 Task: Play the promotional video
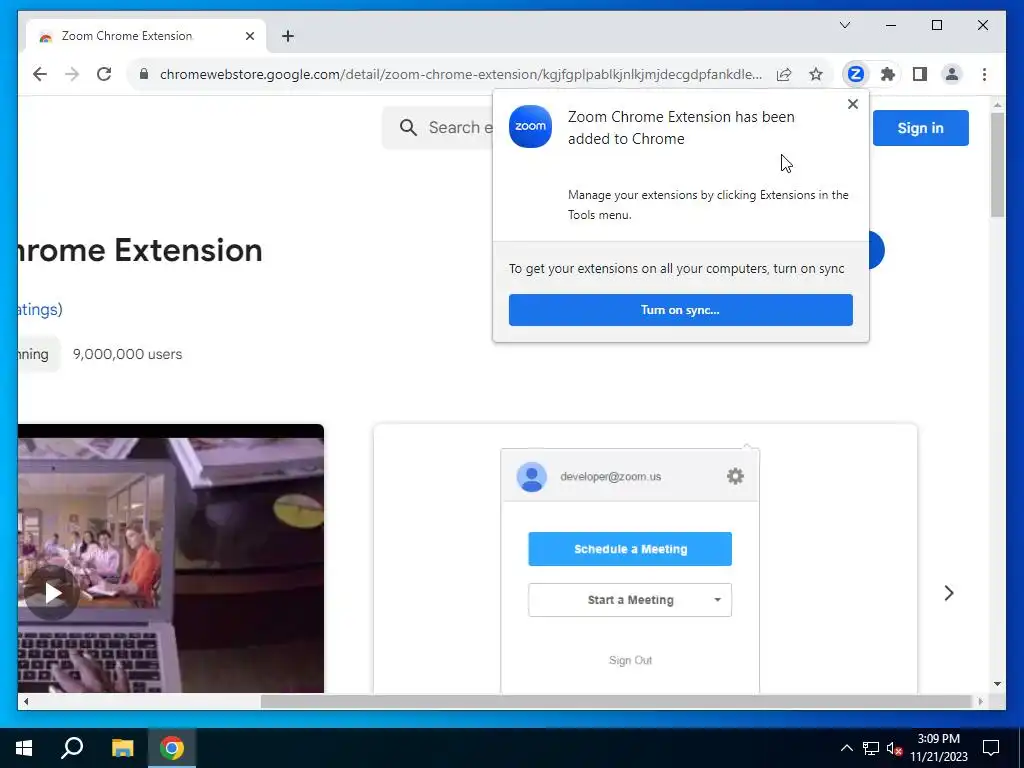click(52, 593)
